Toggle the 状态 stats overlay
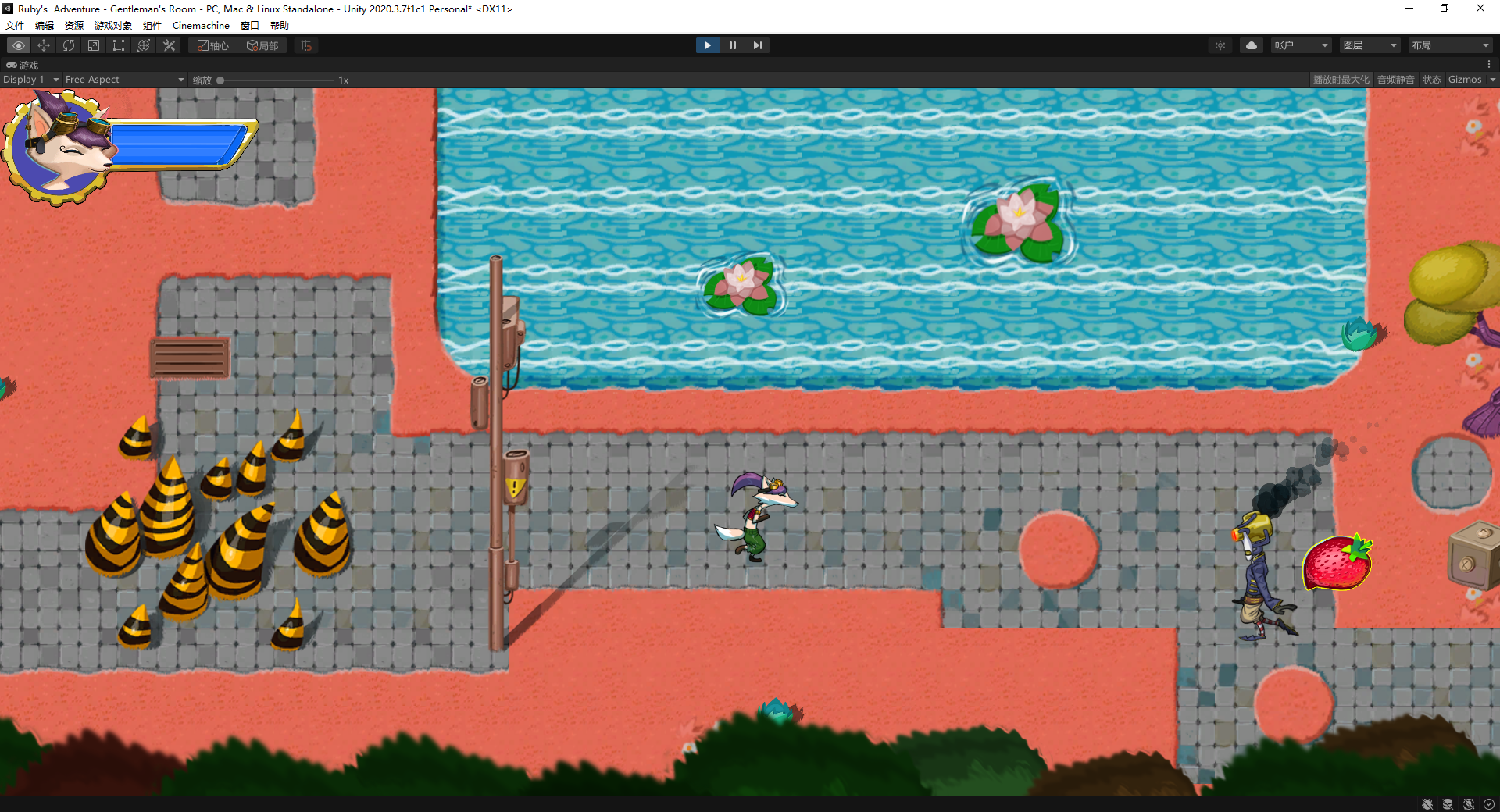Image resolution: width=1500 pixels, height=812 pixels. pyautogui.click(x=1431, y=80)
